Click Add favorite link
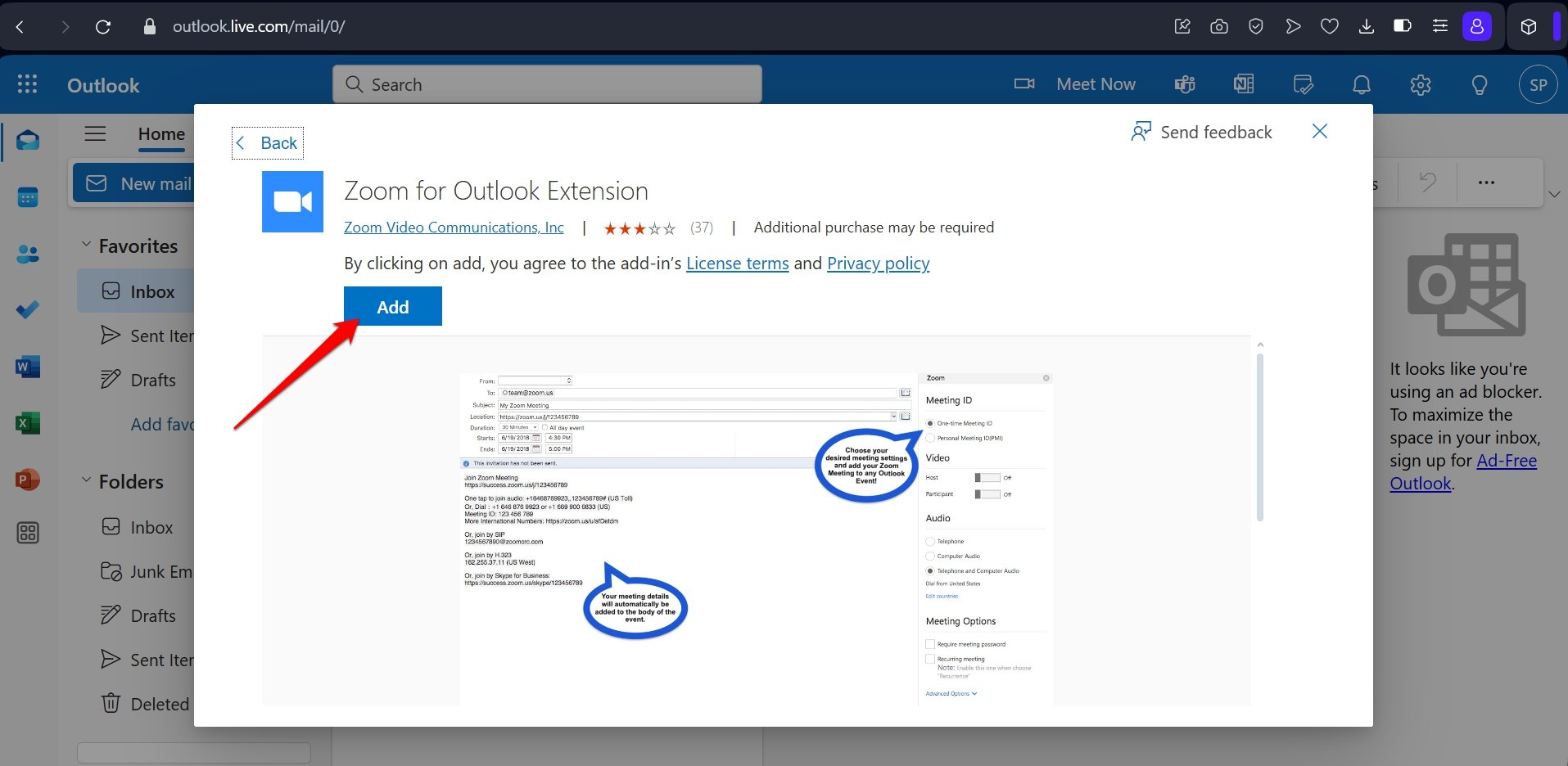The image size is (1568, 766). (162, 424)
